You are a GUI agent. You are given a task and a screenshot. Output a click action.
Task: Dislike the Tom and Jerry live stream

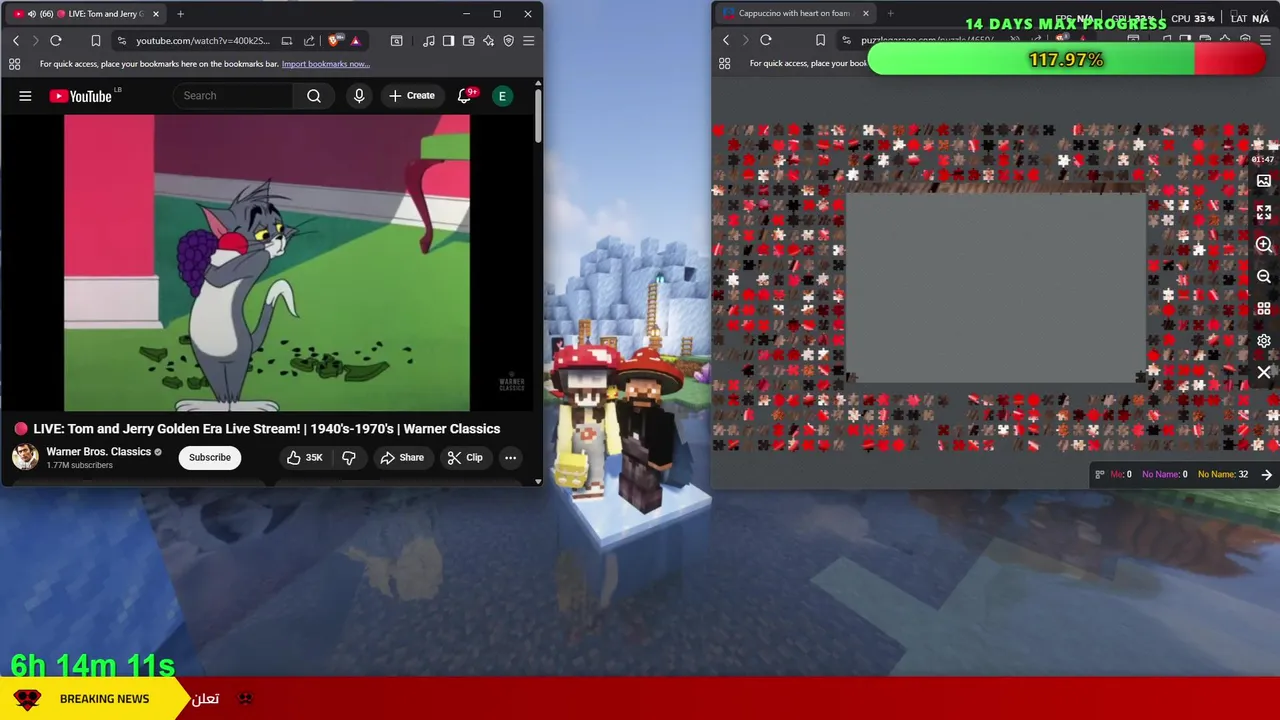(x=349, y=458)
